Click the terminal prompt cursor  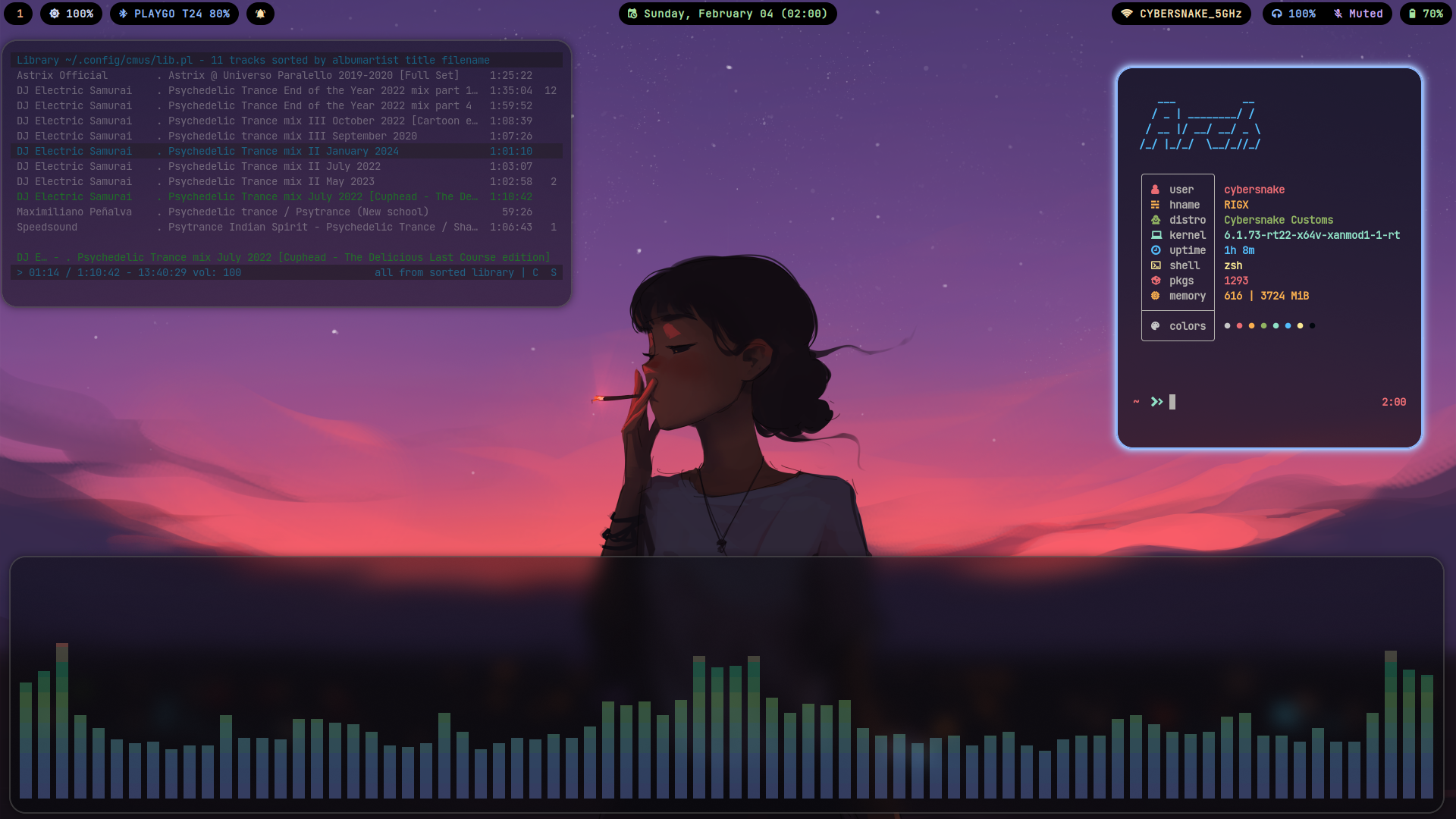1172,402
